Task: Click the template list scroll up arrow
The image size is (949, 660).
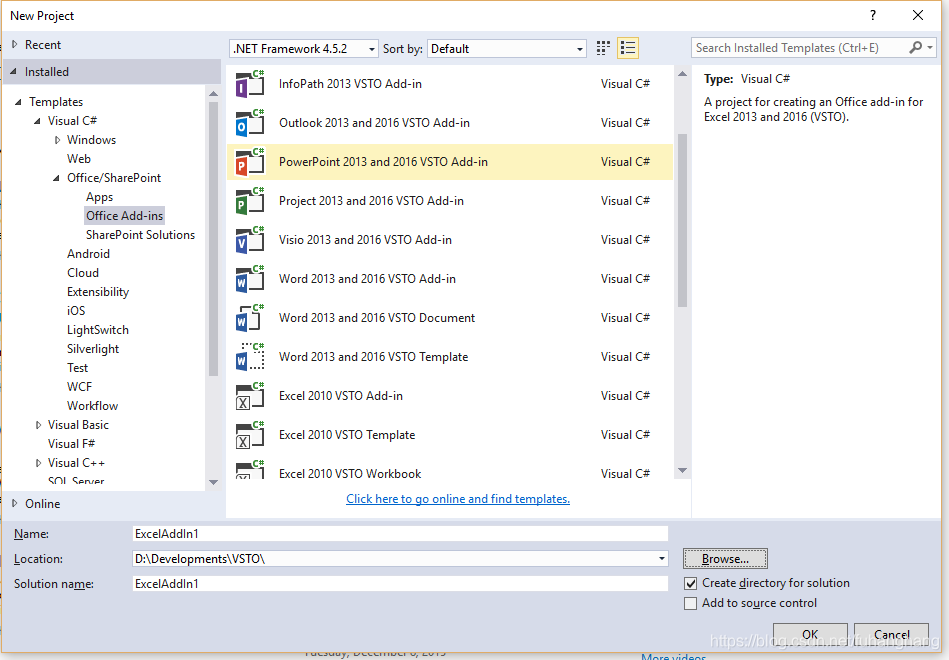Action: coord(682,74)
